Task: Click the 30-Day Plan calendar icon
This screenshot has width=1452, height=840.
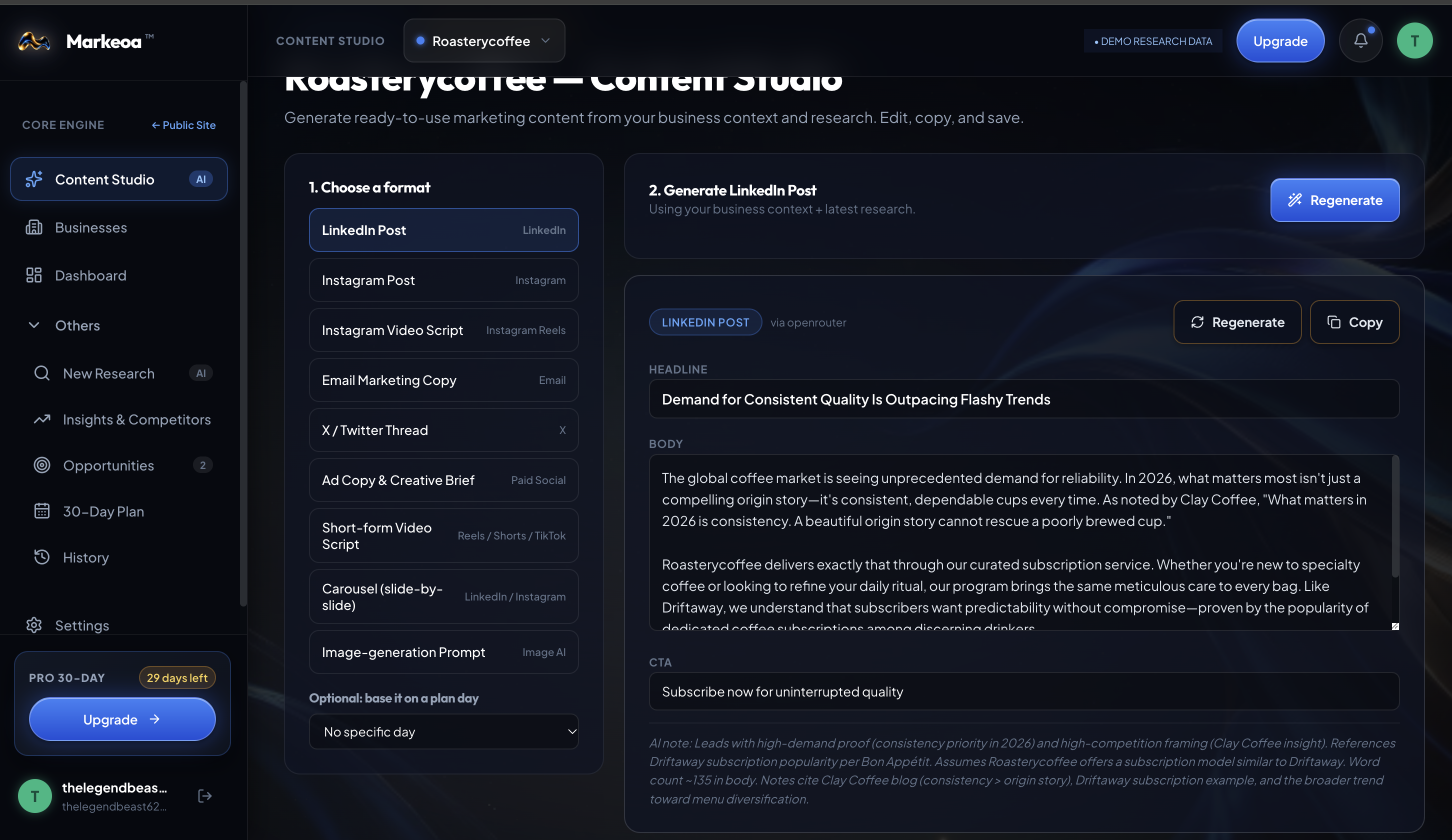Action: coord(41,511)
